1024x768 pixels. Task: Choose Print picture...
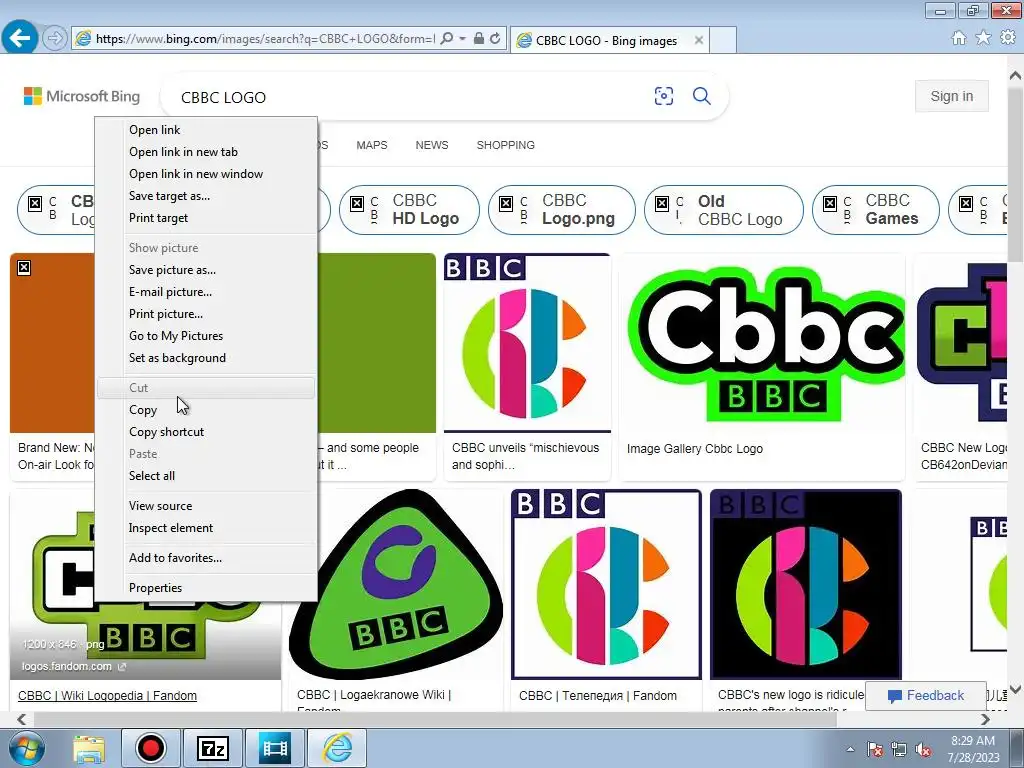tap(206, 314)
